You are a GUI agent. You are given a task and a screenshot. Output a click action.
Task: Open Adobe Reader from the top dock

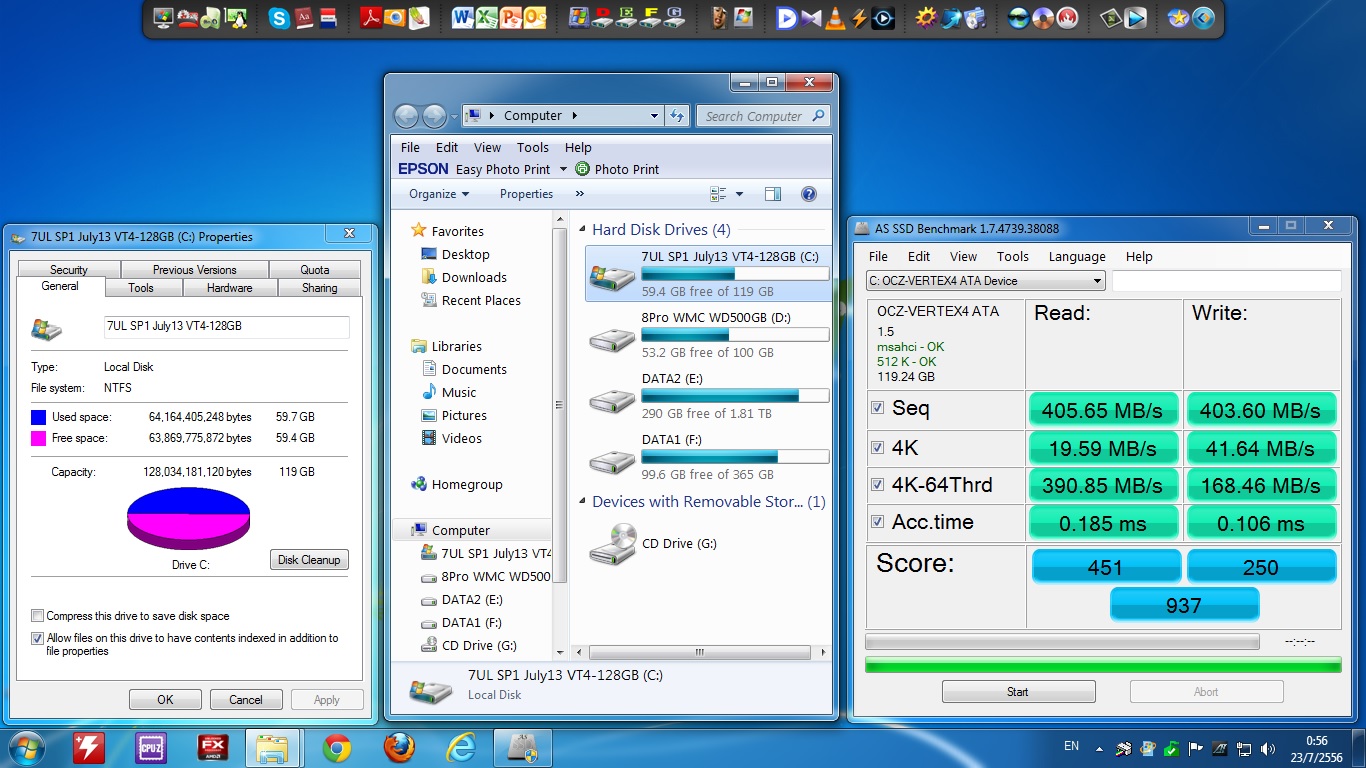pyautogui.click(x=371, y=18)
